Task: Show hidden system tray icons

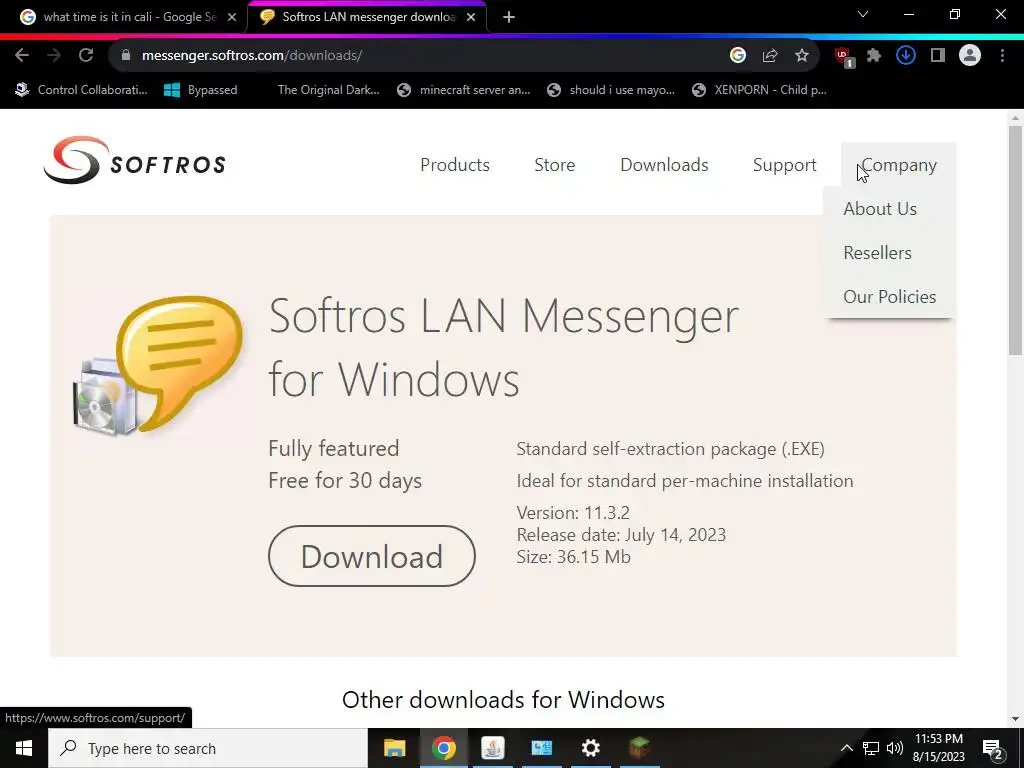Action: pos(846,748)
